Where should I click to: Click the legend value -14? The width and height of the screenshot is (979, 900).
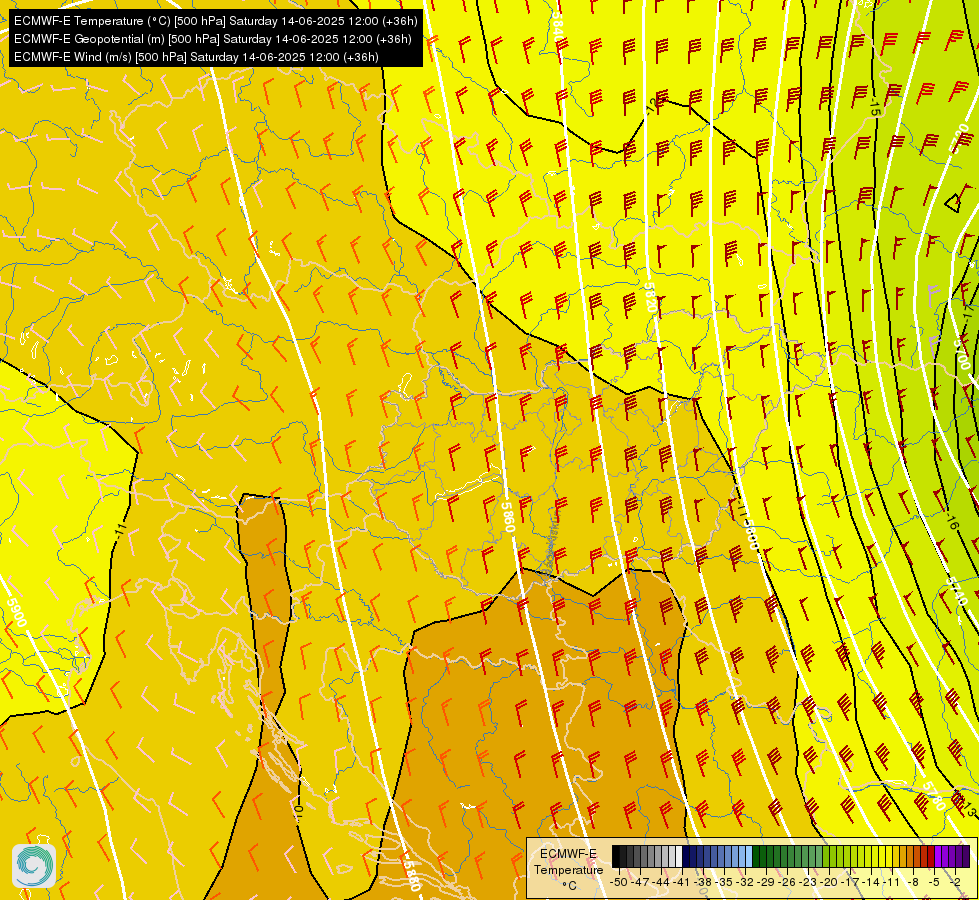[871, 882]
